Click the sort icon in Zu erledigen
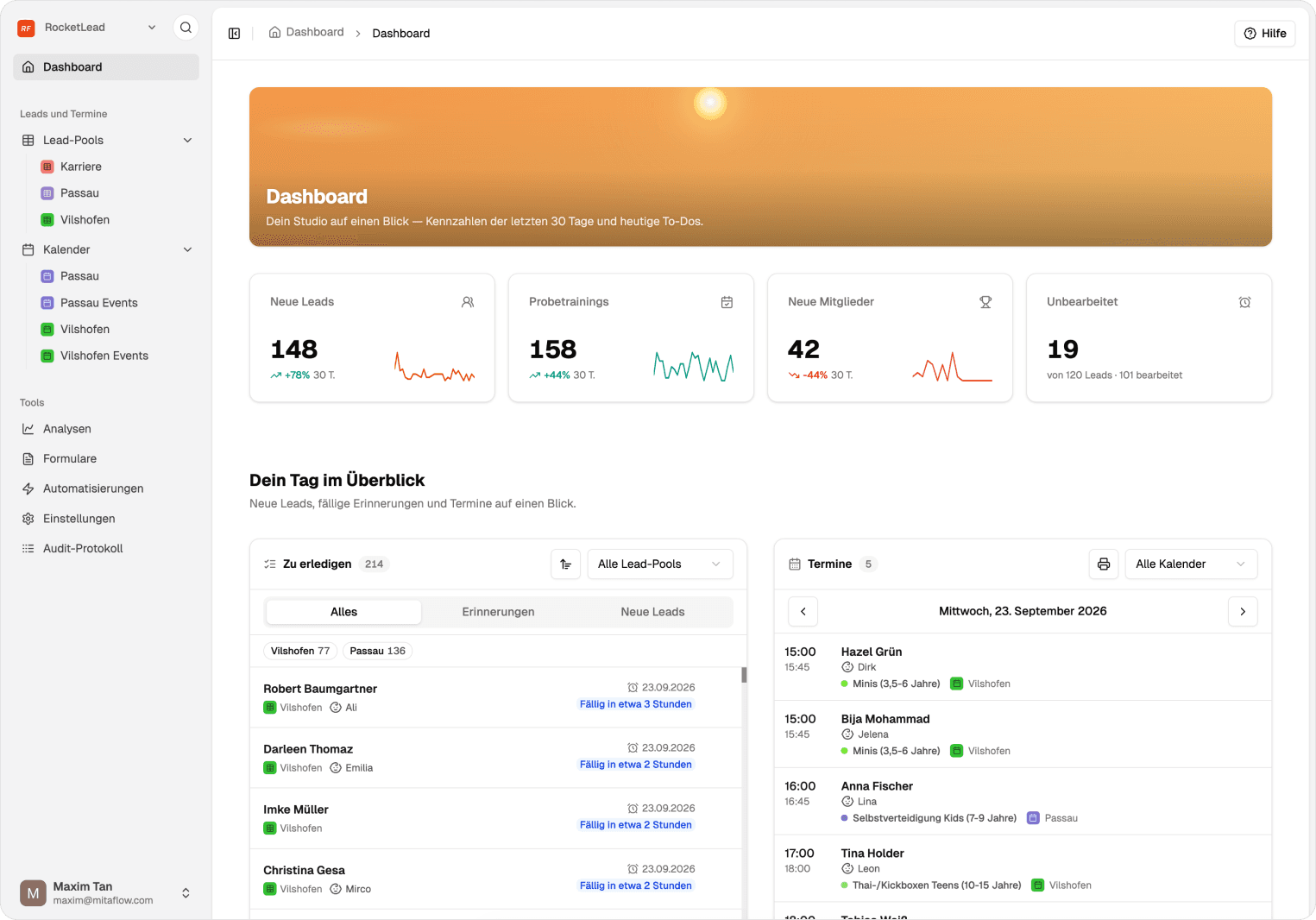Image resolution: width=1316 pixels, height=920 pixels. (565, 564)
